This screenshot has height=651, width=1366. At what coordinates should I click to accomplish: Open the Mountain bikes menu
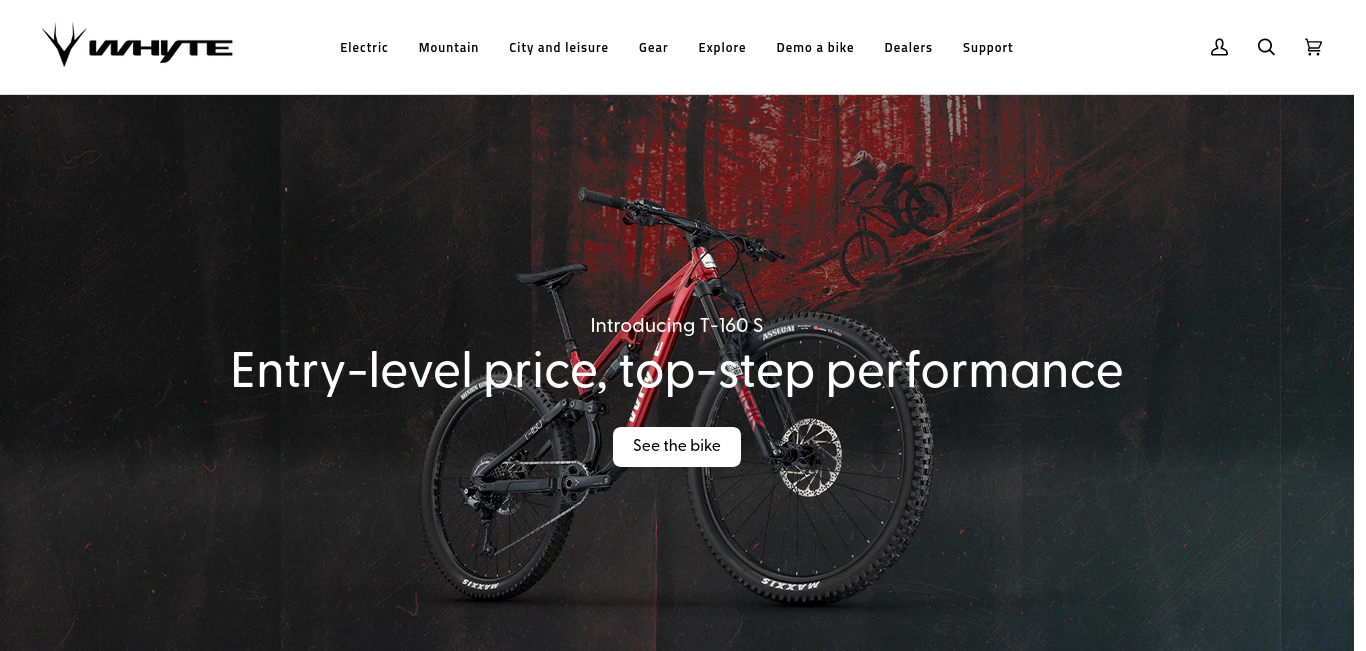448,48
